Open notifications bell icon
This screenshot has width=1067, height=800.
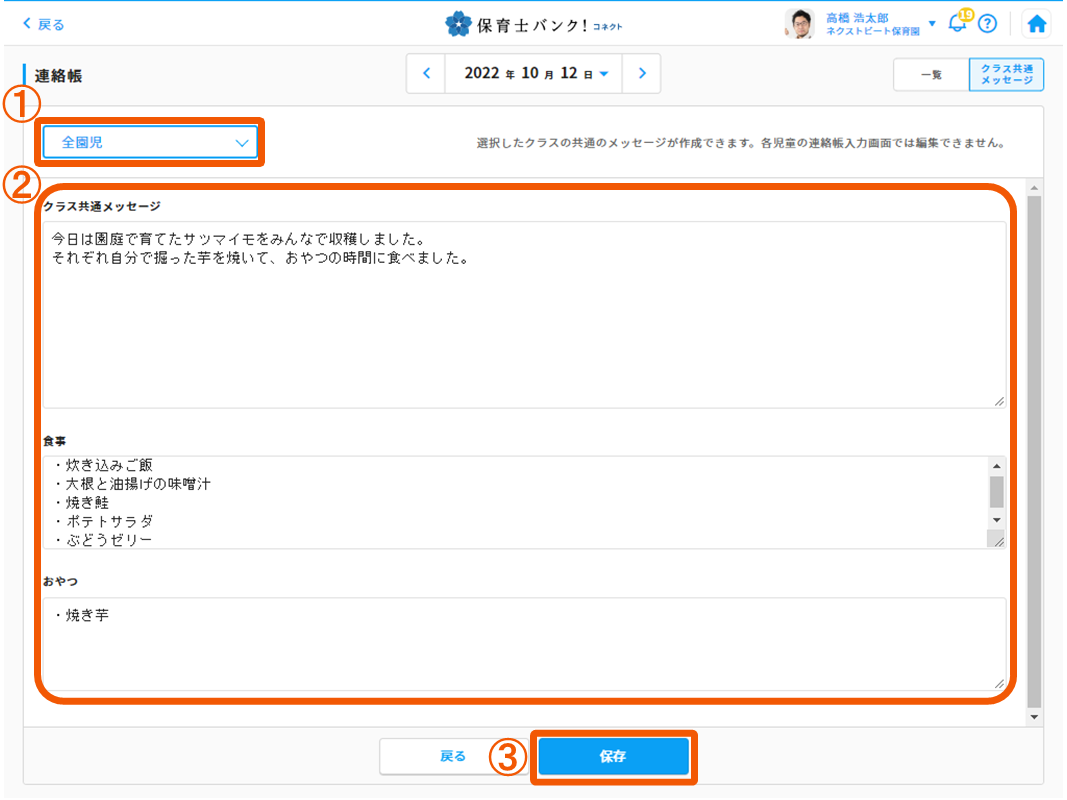pos(957,24)
